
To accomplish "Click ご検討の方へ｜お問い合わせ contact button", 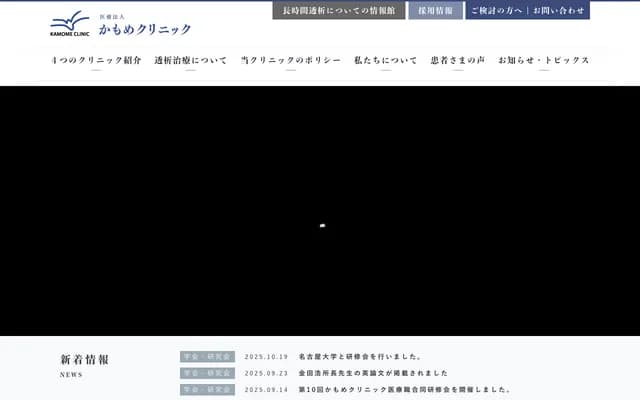I will point(527,11).
